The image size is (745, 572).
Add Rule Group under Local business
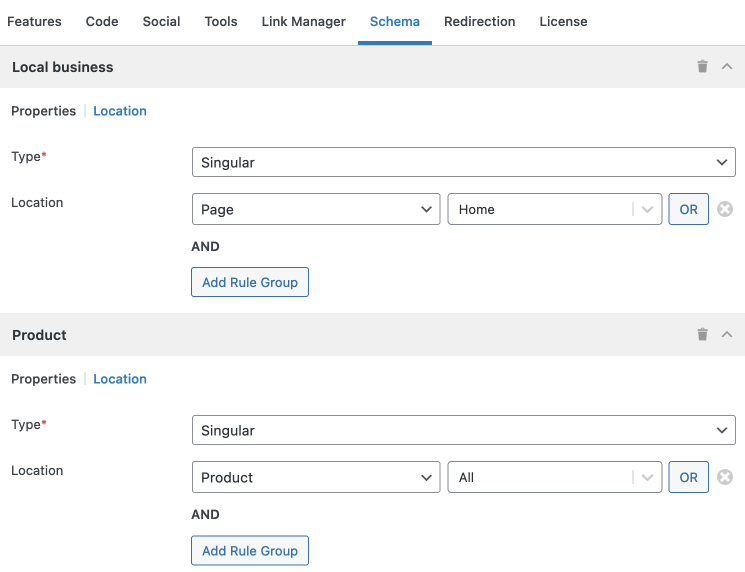point(250,282)
